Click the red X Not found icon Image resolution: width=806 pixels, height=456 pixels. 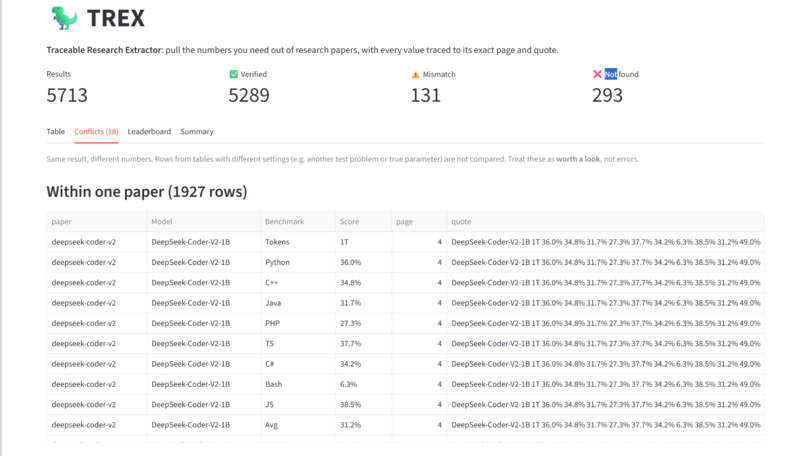(x=597, y=74)
